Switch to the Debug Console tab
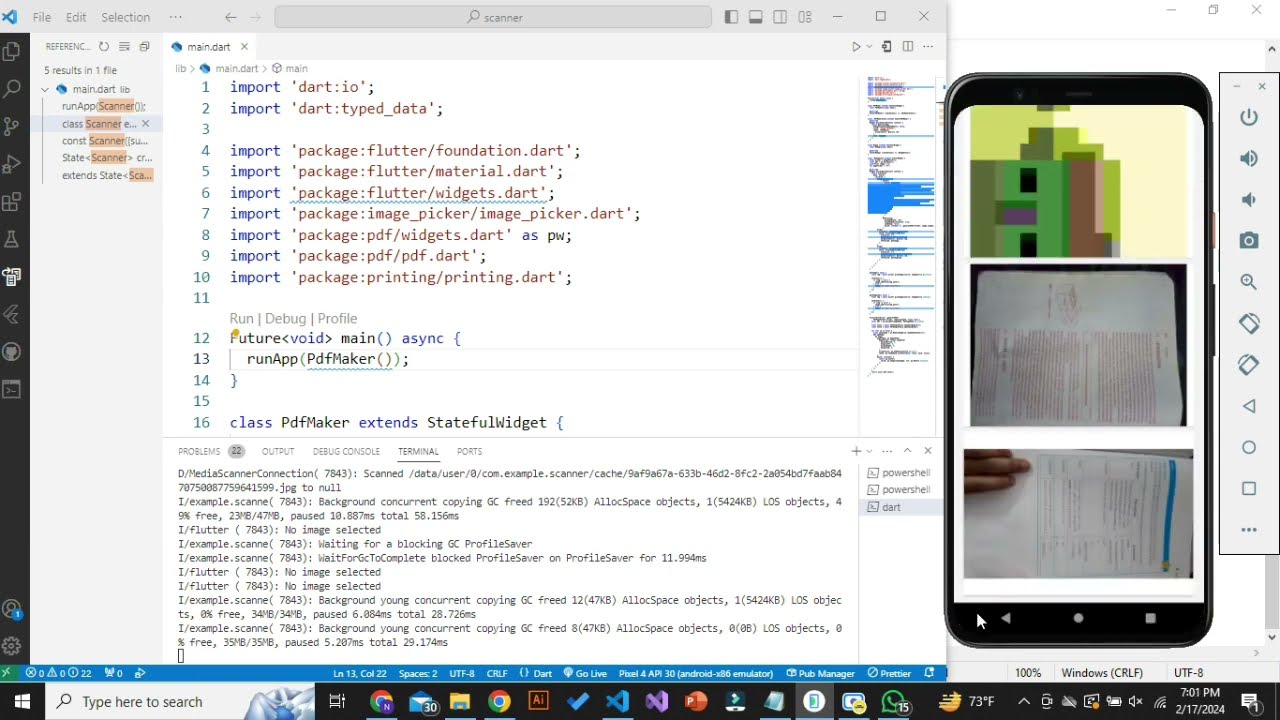Screen dimensions: 1280x720 (346, 452)
